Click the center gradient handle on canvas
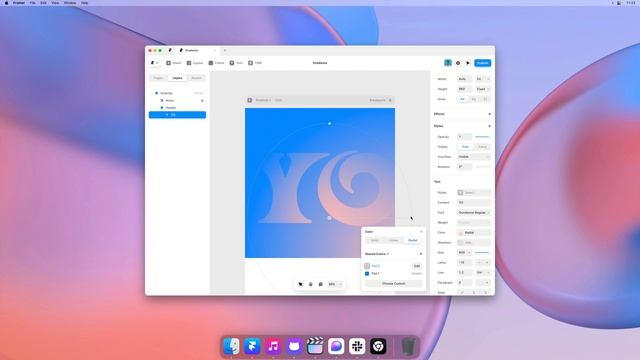 click(329, 218)
